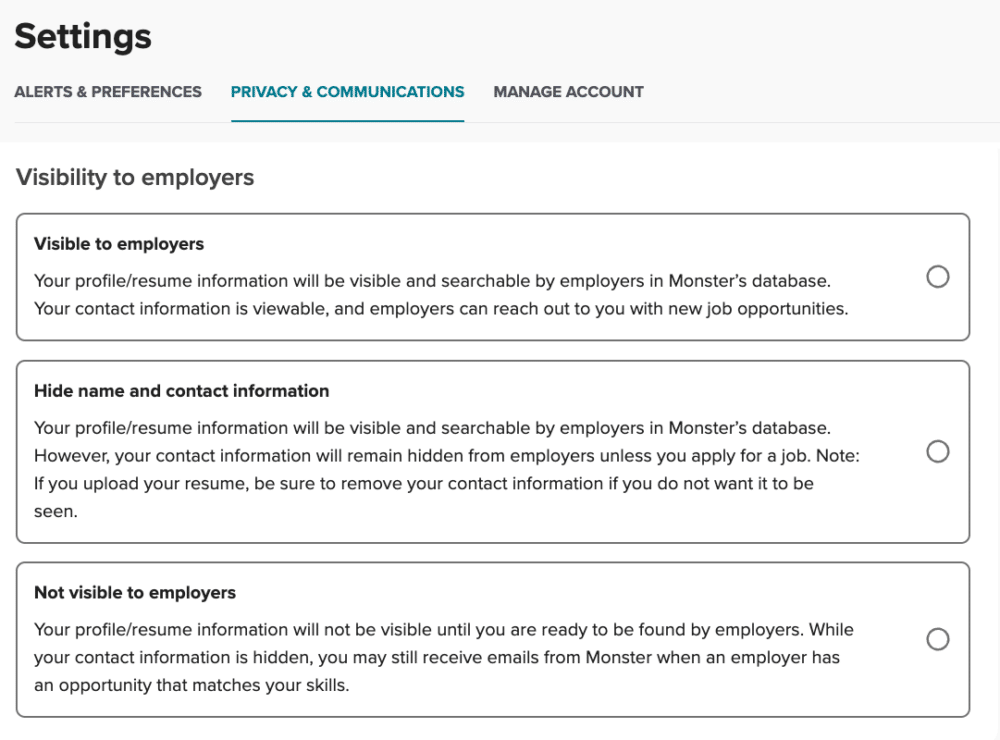The height and width of the screenshot is (740, 1000).
Task: Click the Settings page heading
Action: (x=83, y=36)
